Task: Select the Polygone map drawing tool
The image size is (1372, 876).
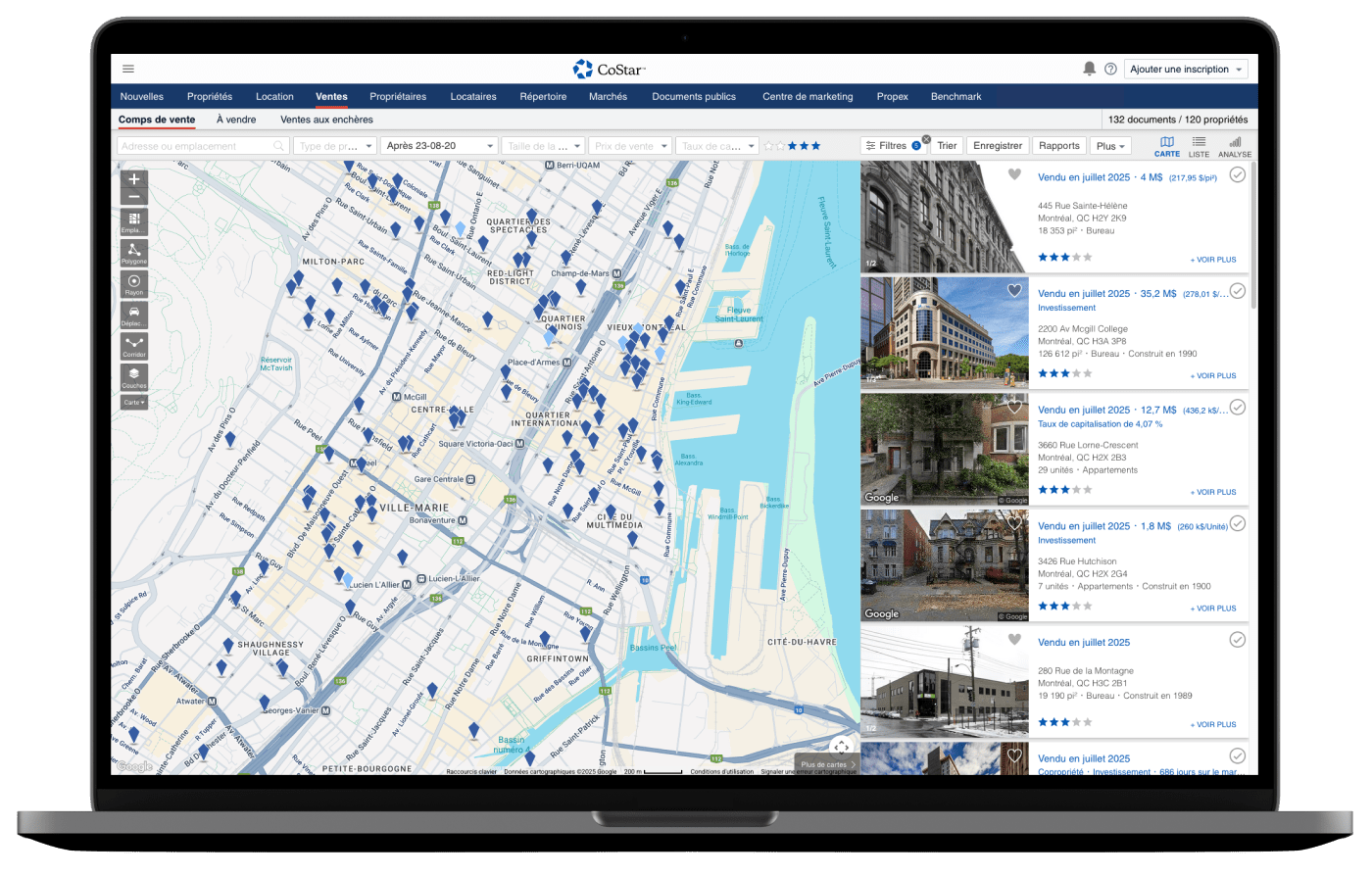Action: pos(134,252)
